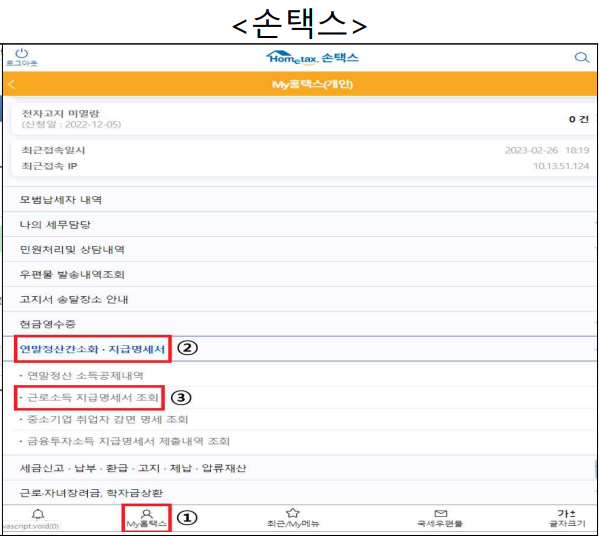Screen dimensions: 601x537
Task: Open 금융투자소득 지급명세서 제출내역 조회
Action: (x=128, y=441)
